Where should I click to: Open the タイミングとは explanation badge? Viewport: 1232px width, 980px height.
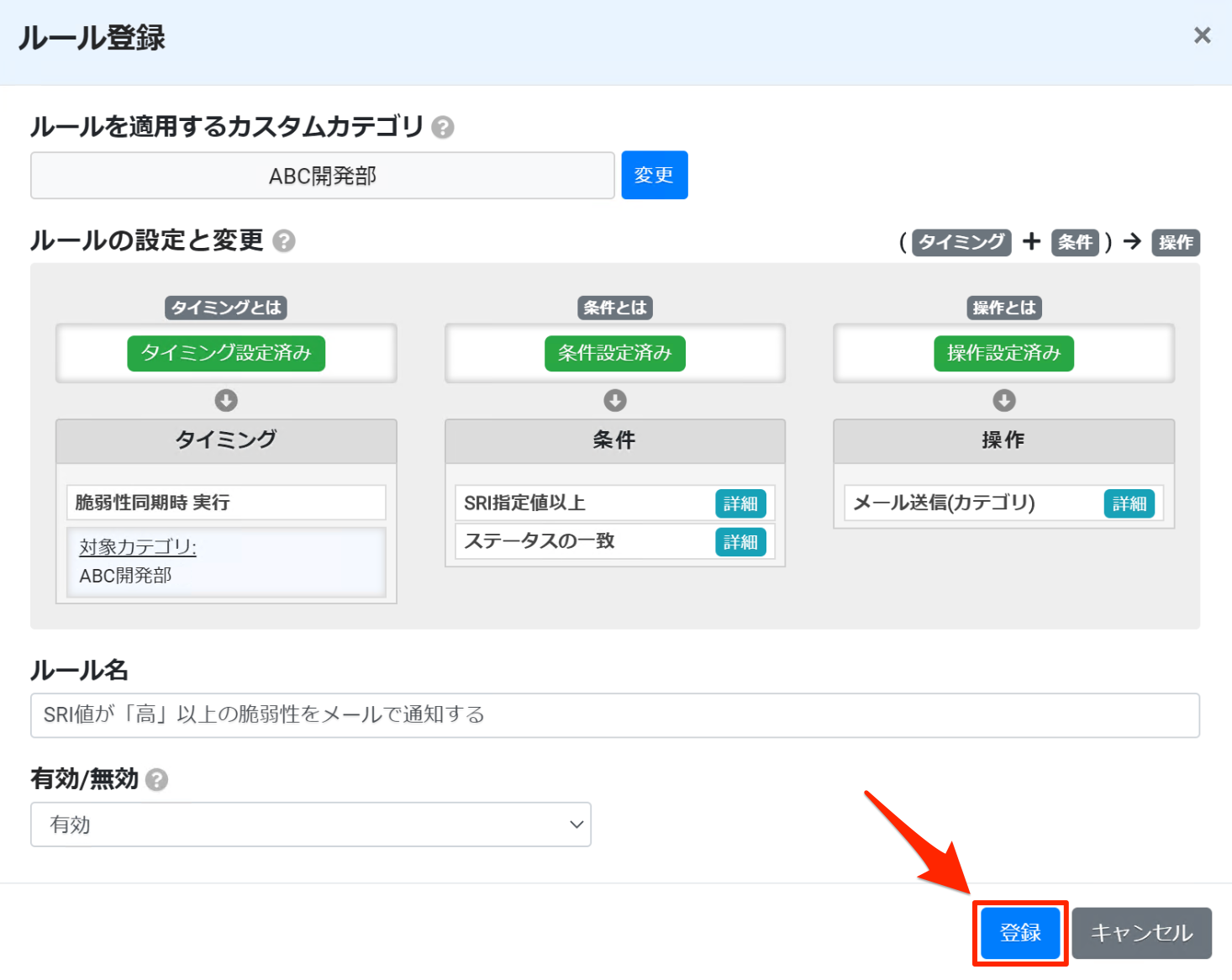pos(226,308)
